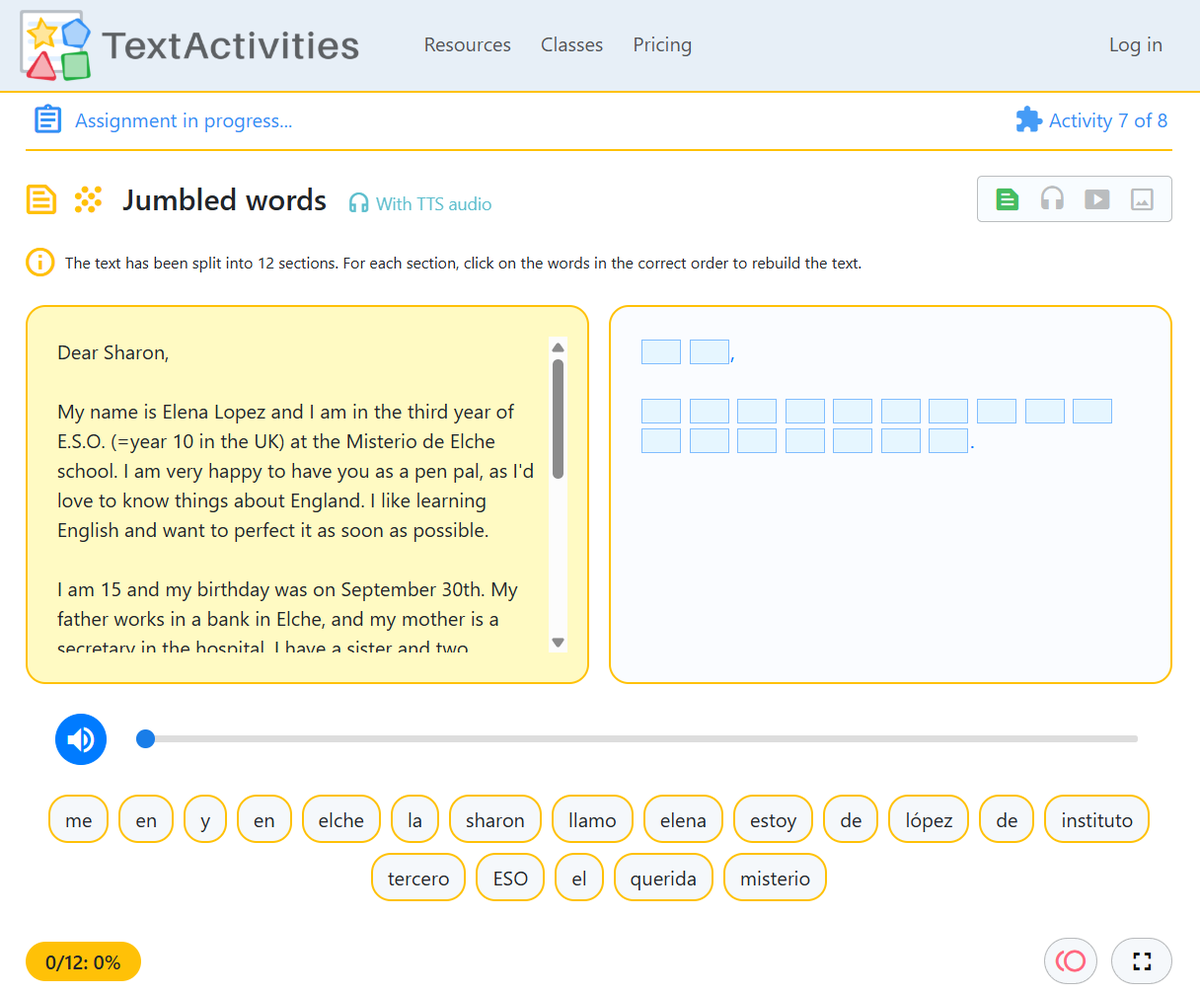Click the TextActivities shapes logo

tap(56, 46)
